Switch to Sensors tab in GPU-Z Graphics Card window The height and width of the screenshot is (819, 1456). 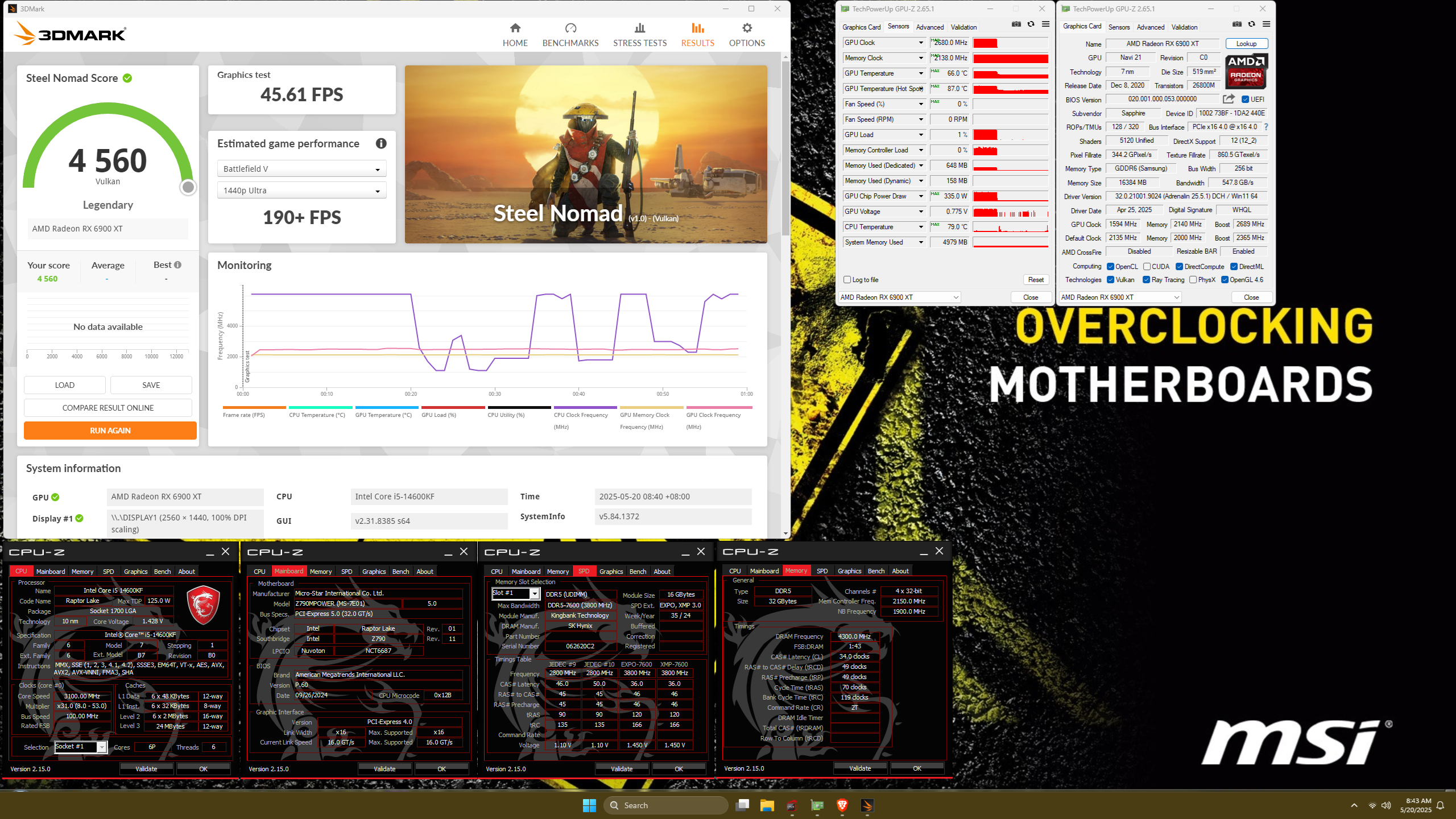click(x=1119, y=27)
